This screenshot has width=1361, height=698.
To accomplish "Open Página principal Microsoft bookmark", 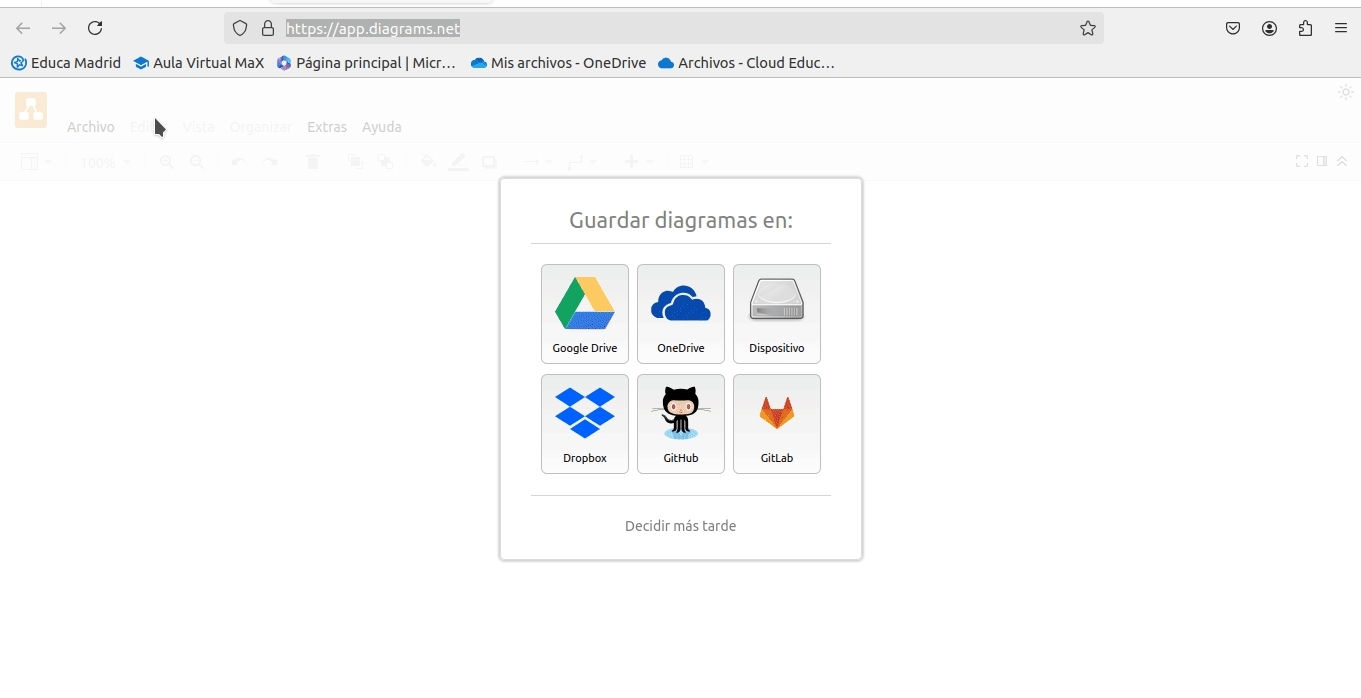I will (366, 63).
